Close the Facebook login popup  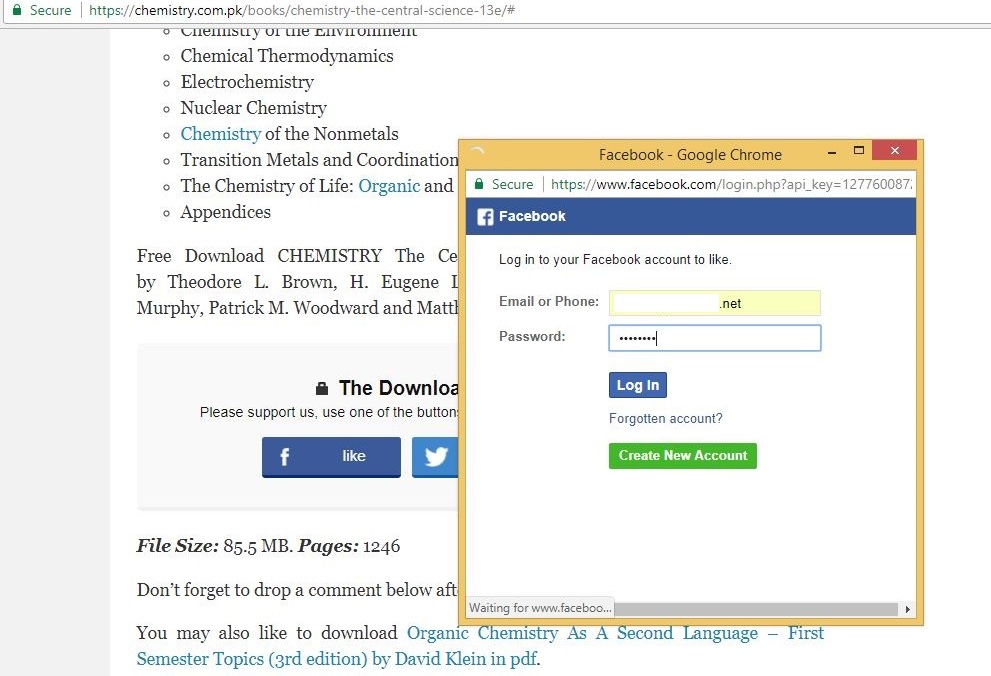tap(894, 151)
